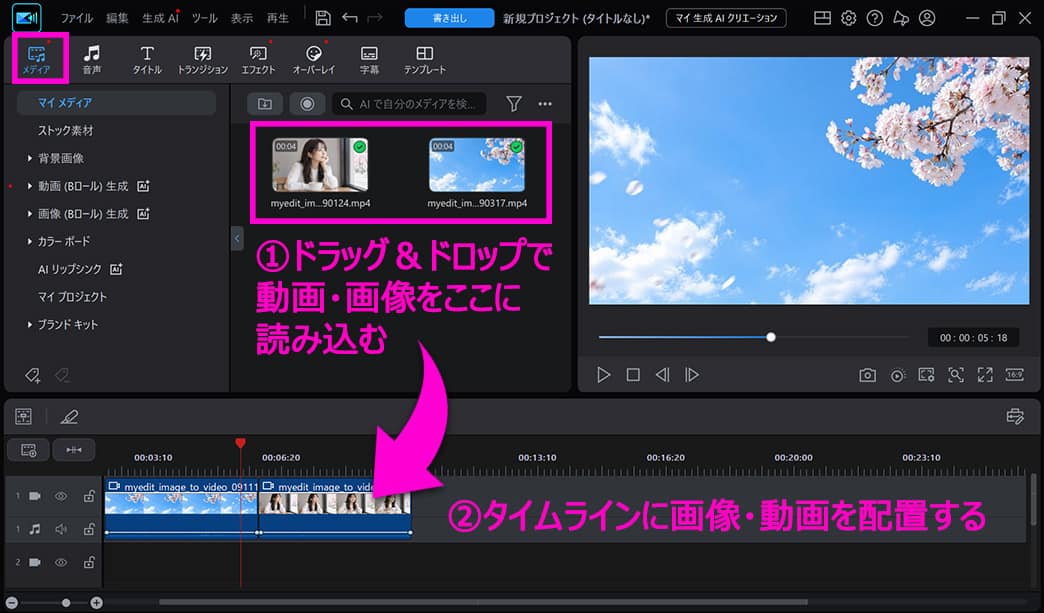Expand 画像 (Bロール) 生成 category

(30, 214)
